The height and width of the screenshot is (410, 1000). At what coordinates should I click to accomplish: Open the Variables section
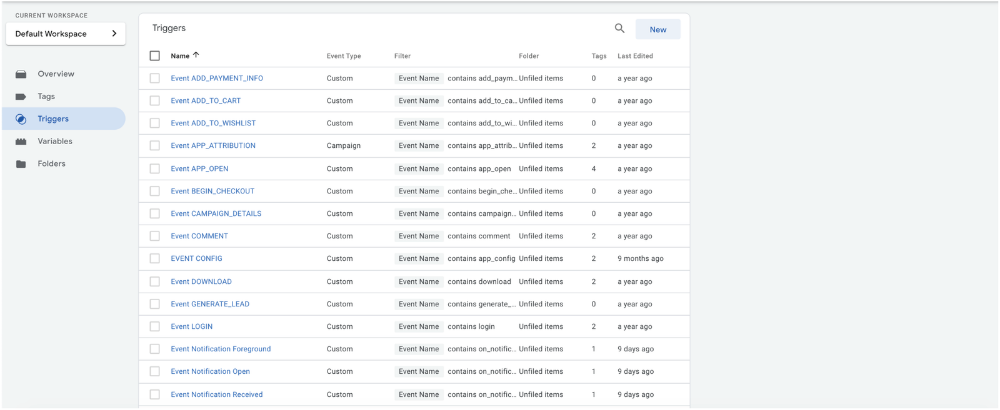(55, 142)
